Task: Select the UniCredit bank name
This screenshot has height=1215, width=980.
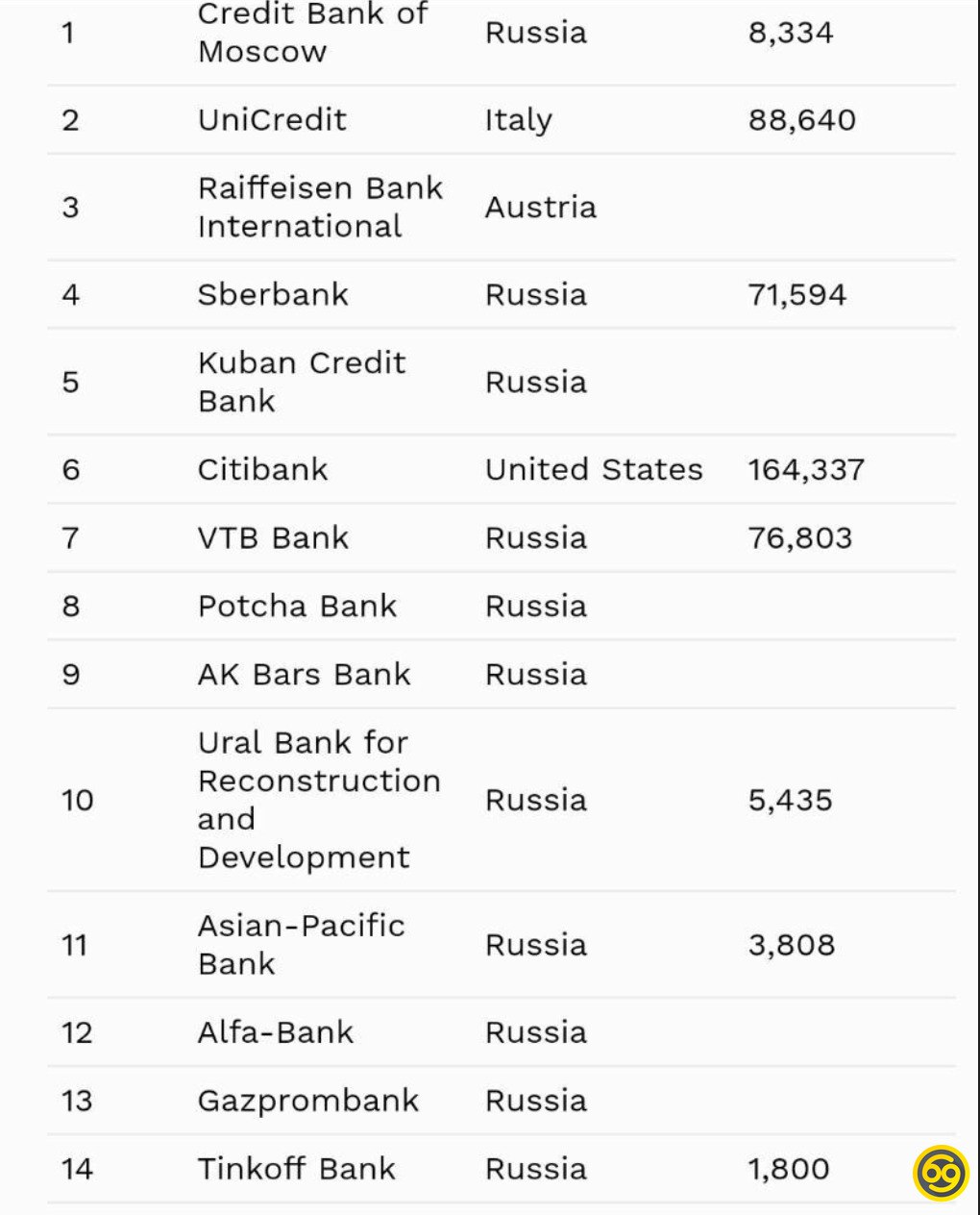Action: pos(272,120)
